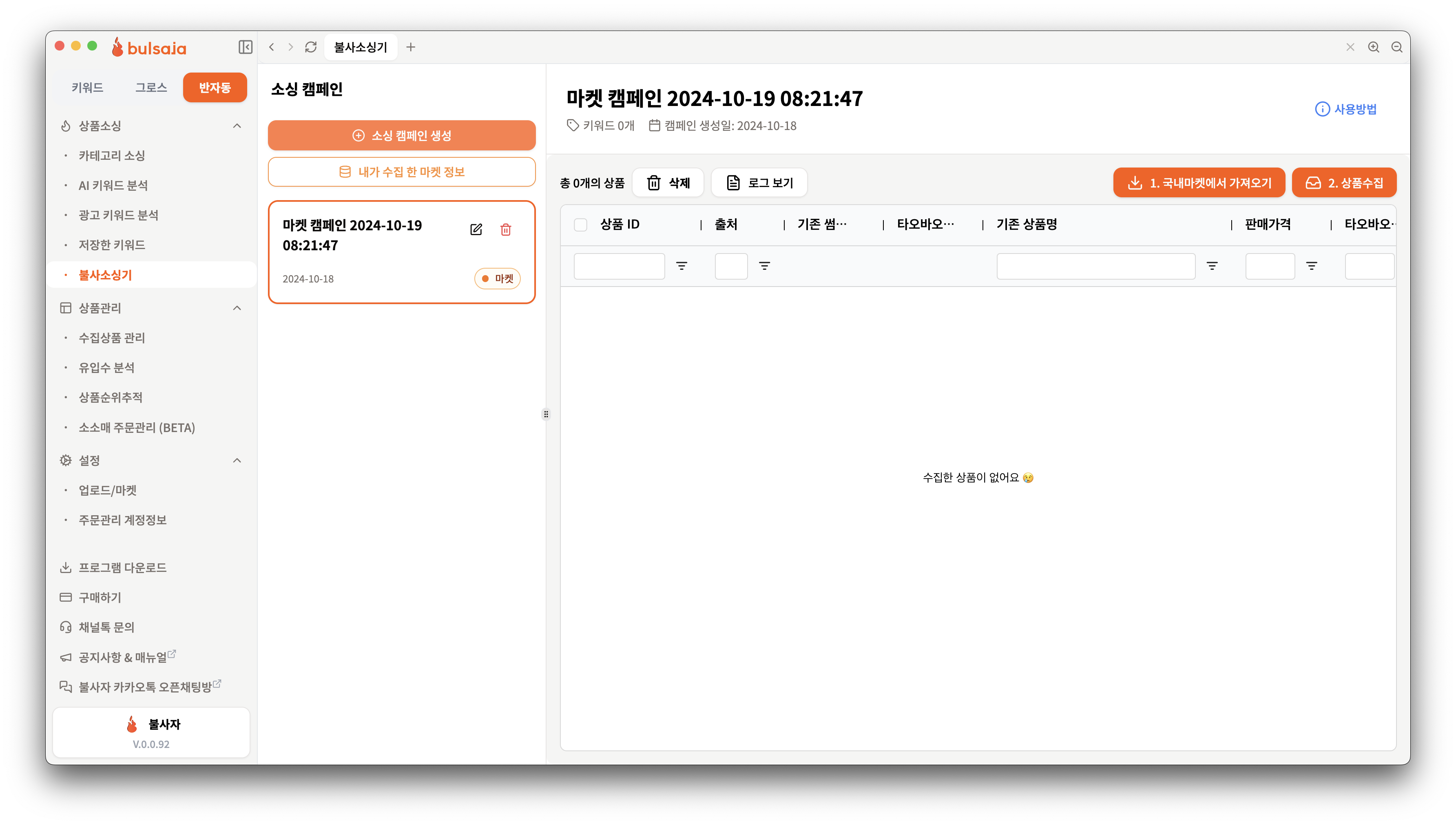Open the 사용방법 help link
The image size is (1456, 825).
click(x=1346, y=109)
